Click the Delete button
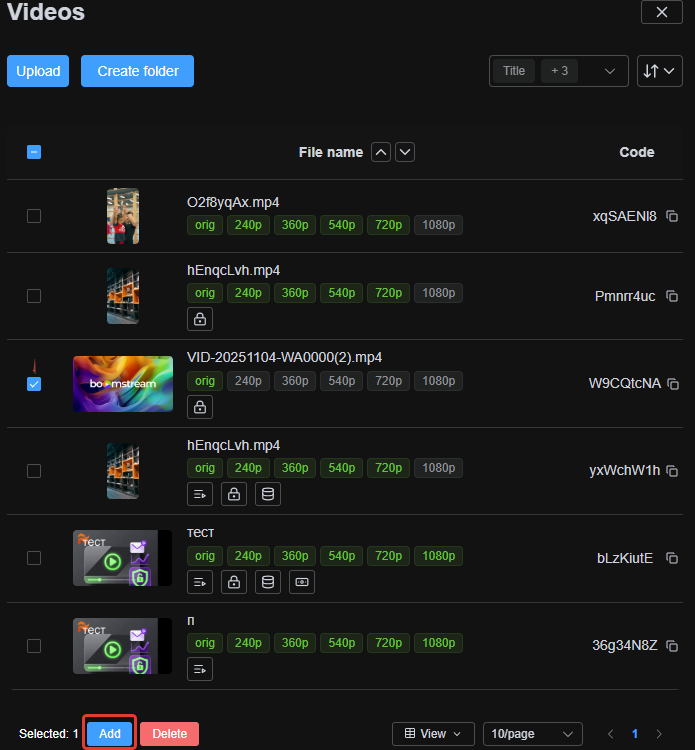This screenshot has width=695, height=750. [x=169, y=734]
